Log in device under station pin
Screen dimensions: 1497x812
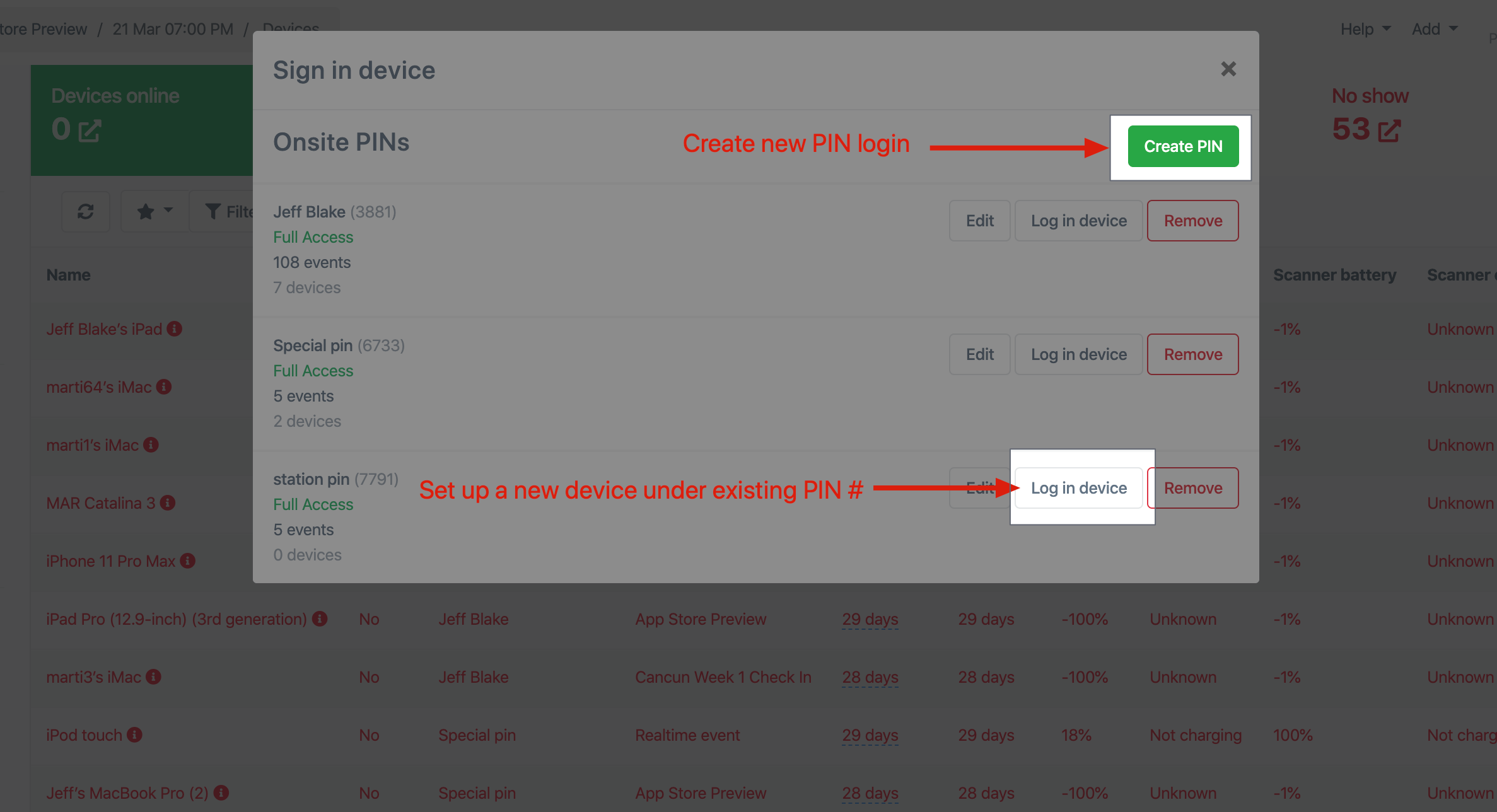click(x=1078, y=488)
